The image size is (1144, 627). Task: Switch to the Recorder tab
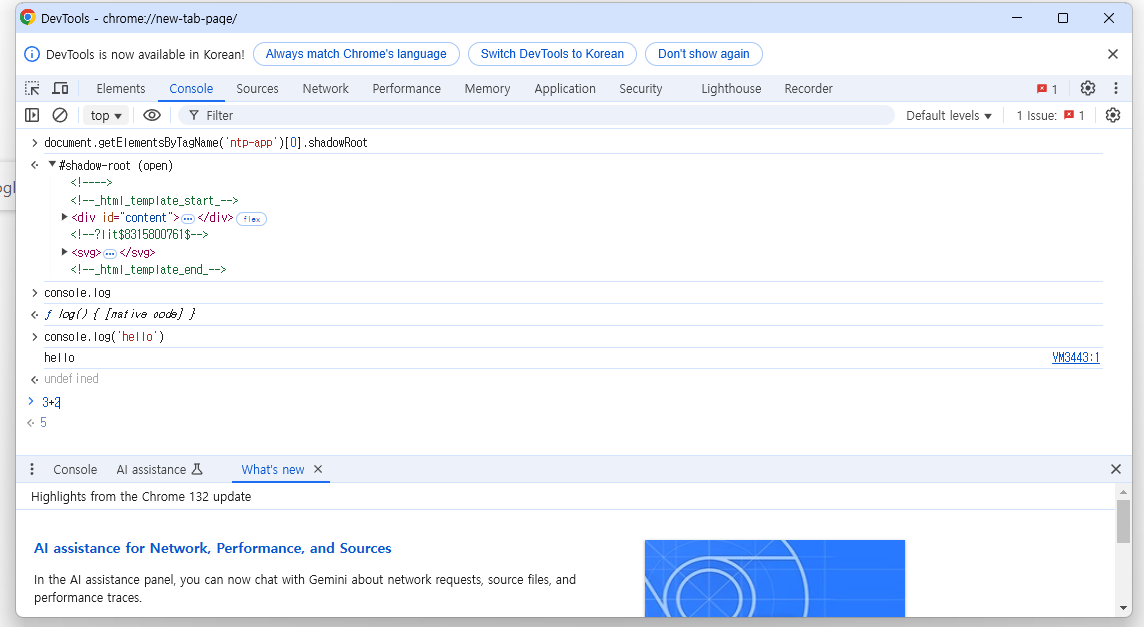click(808, 88)
